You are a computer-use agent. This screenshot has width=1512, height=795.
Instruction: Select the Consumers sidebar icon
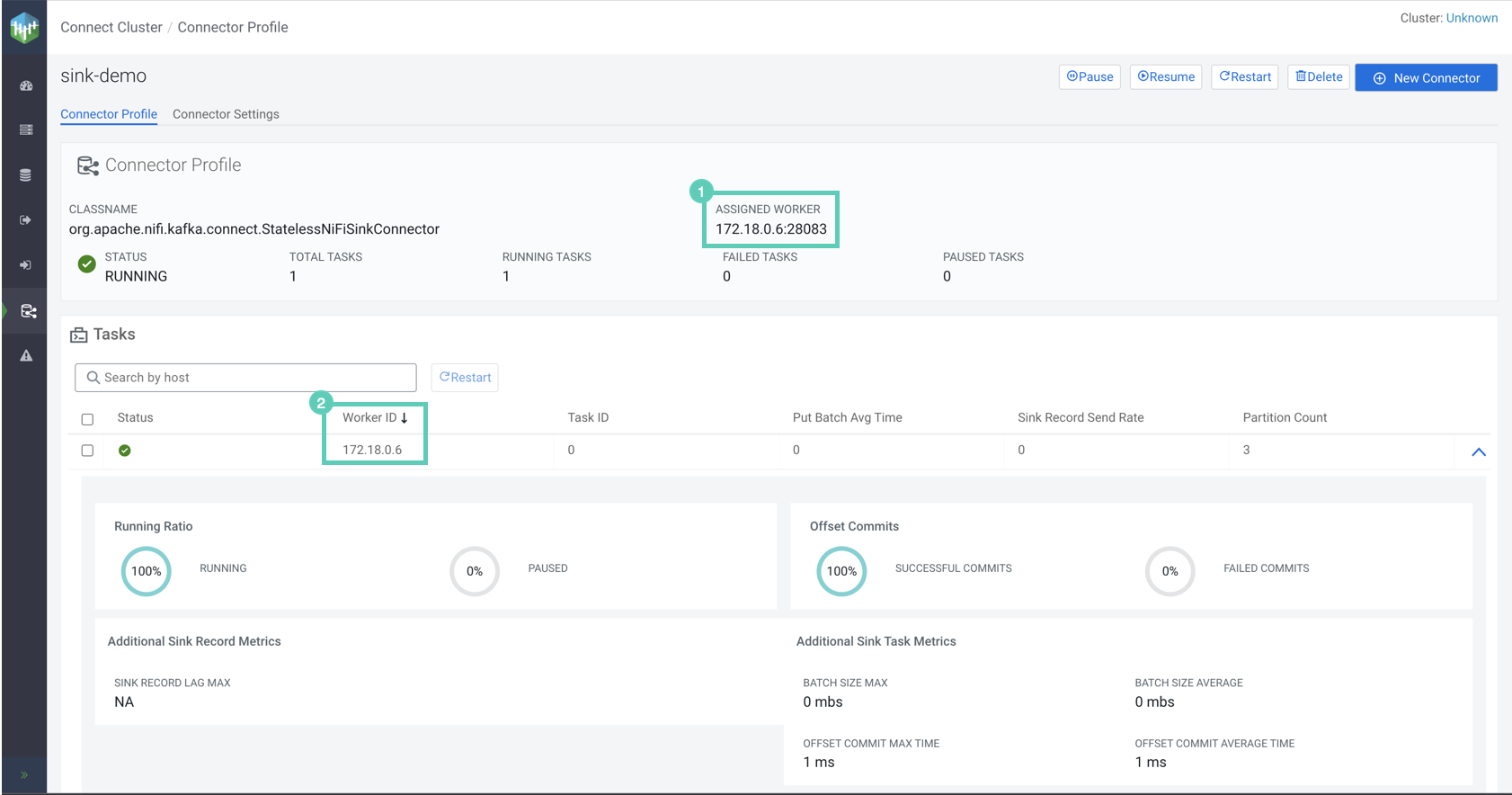coord(25,265)
